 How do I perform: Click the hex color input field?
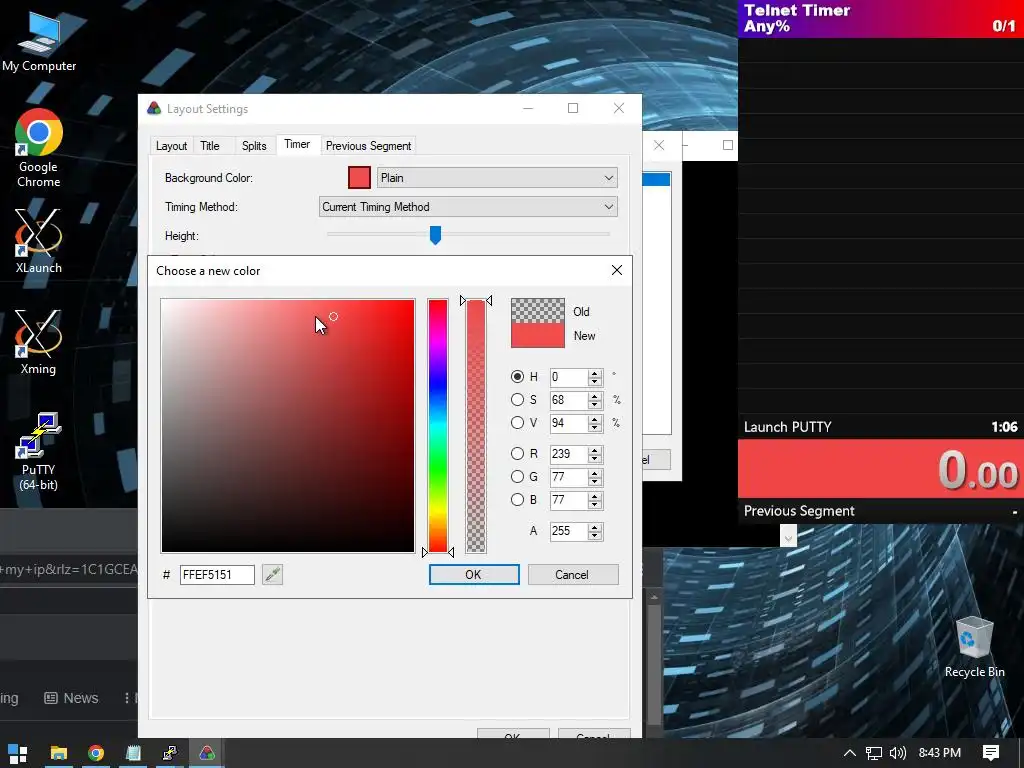coord(217,575)
